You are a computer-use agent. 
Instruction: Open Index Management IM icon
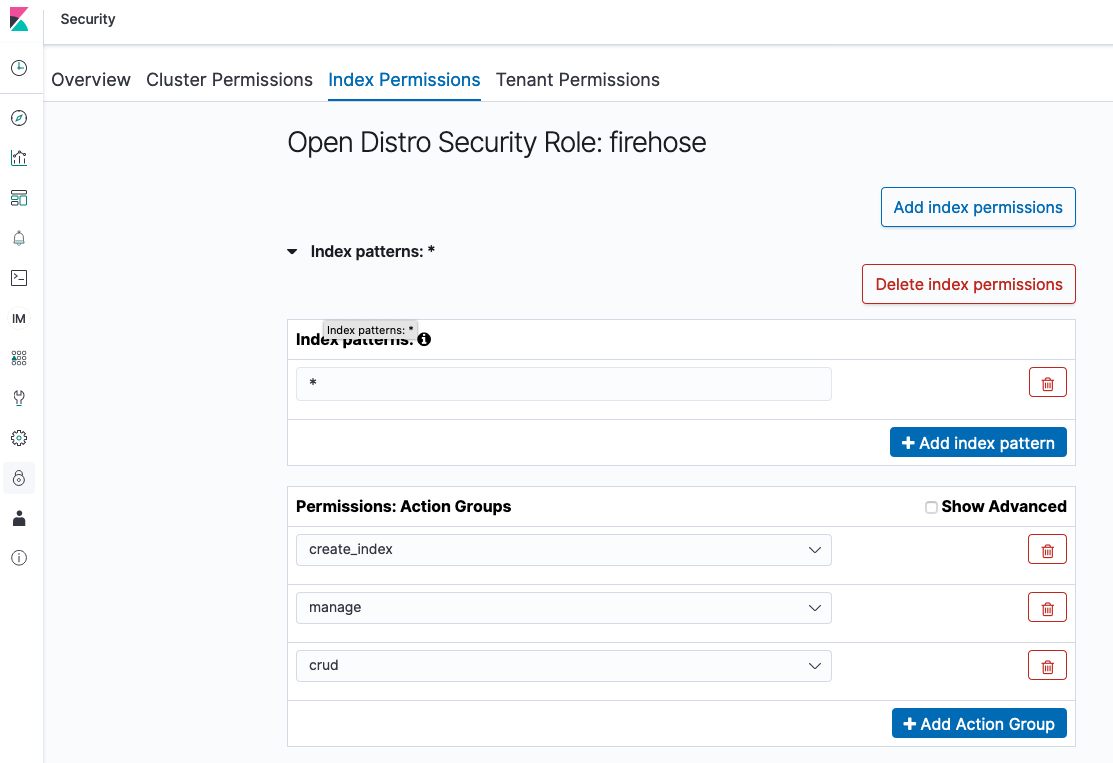pyautogui.click(x=19, y=319)
